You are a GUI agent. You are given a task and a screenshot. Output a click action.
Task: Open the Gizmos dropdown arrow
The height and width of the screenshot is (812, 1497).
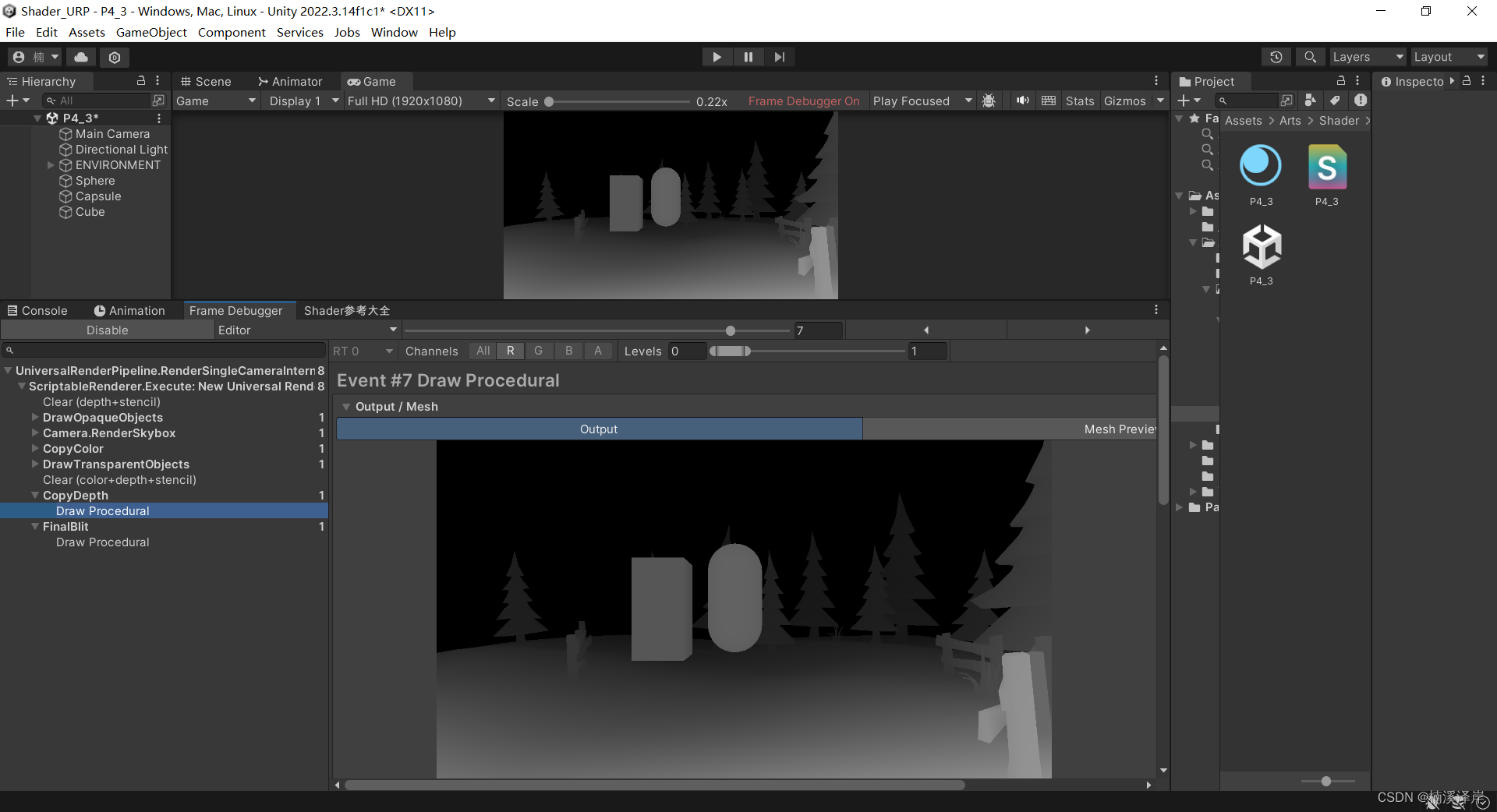pyautogui.click(x=1160, y=101)
